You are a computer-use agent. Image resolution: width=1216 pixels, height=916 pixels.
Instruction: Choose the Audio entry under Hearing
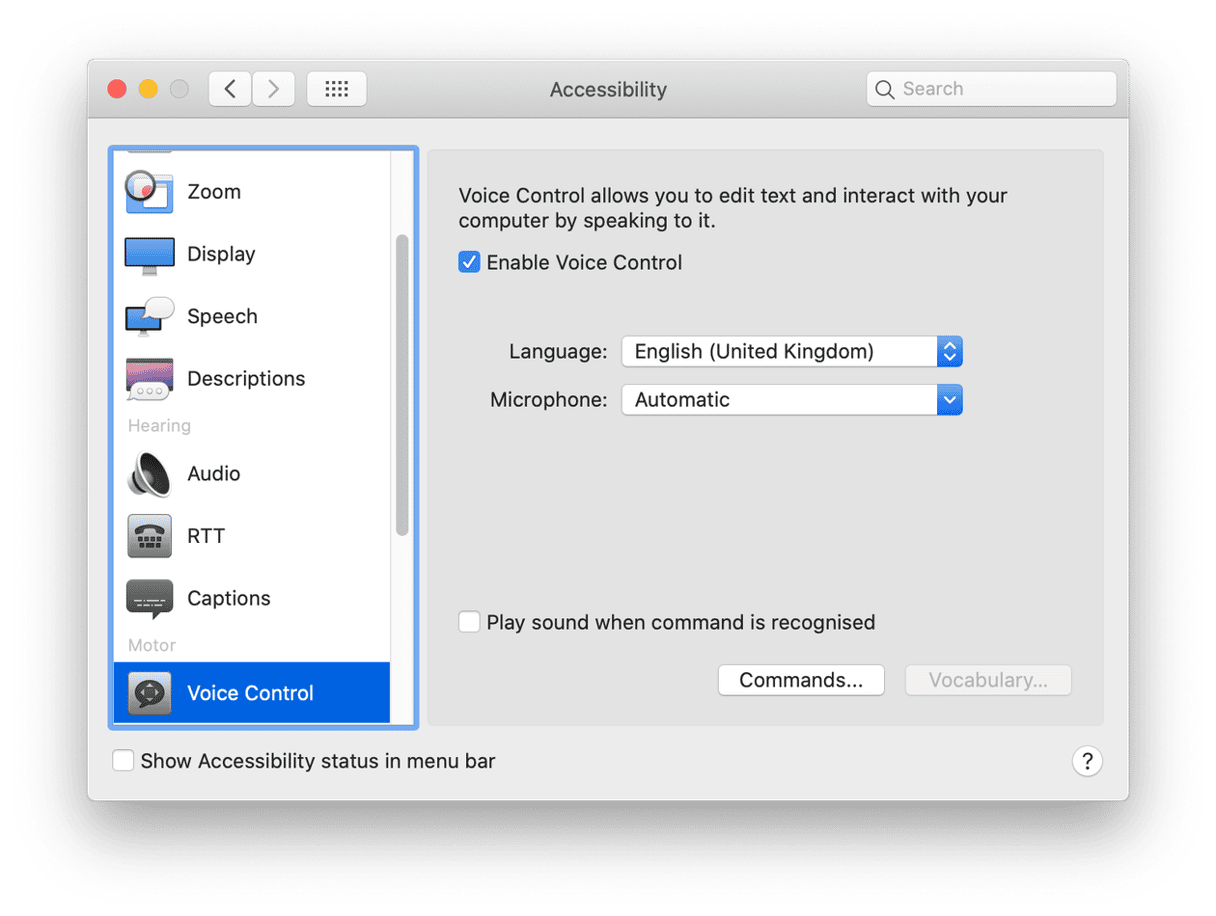[214, 474]
